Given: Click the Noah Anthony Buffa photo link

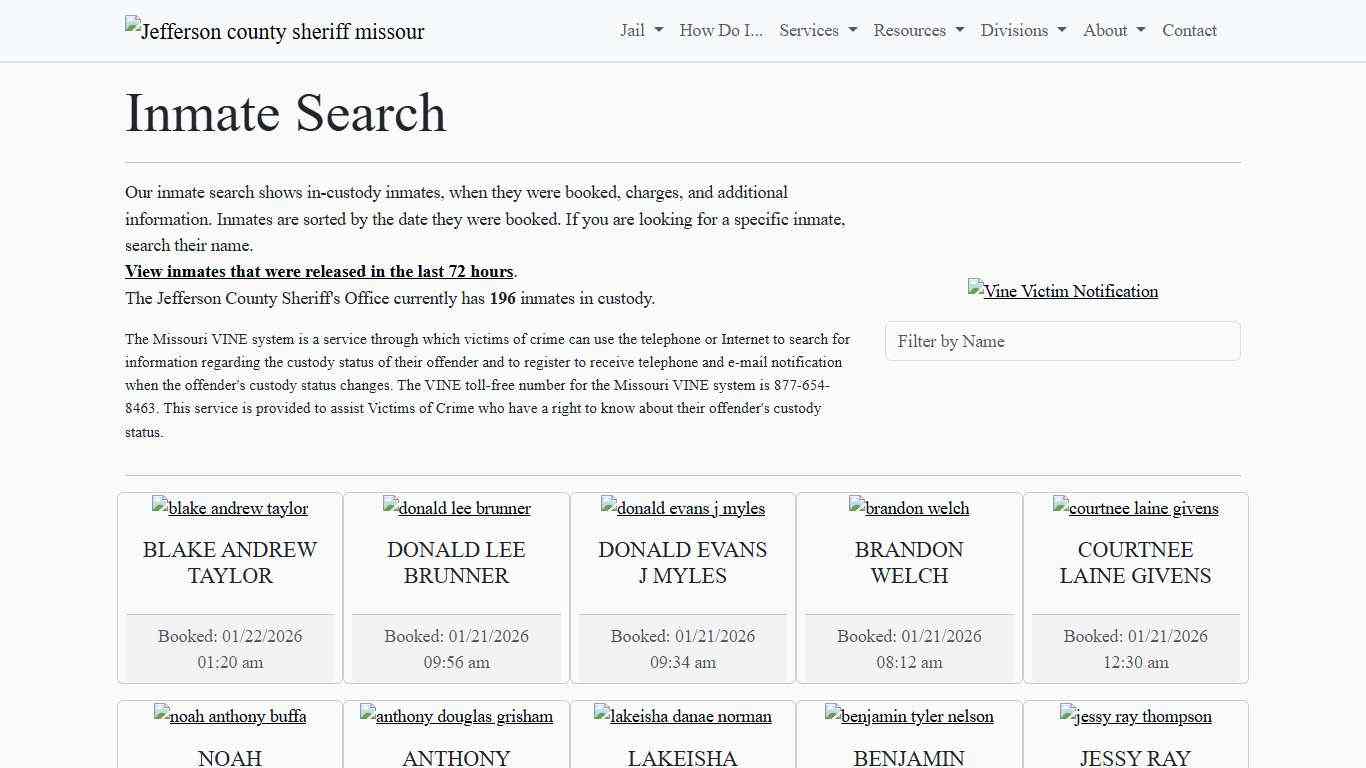Looking at the screenshot, I should pyautogui.click(x=229, y=716).
